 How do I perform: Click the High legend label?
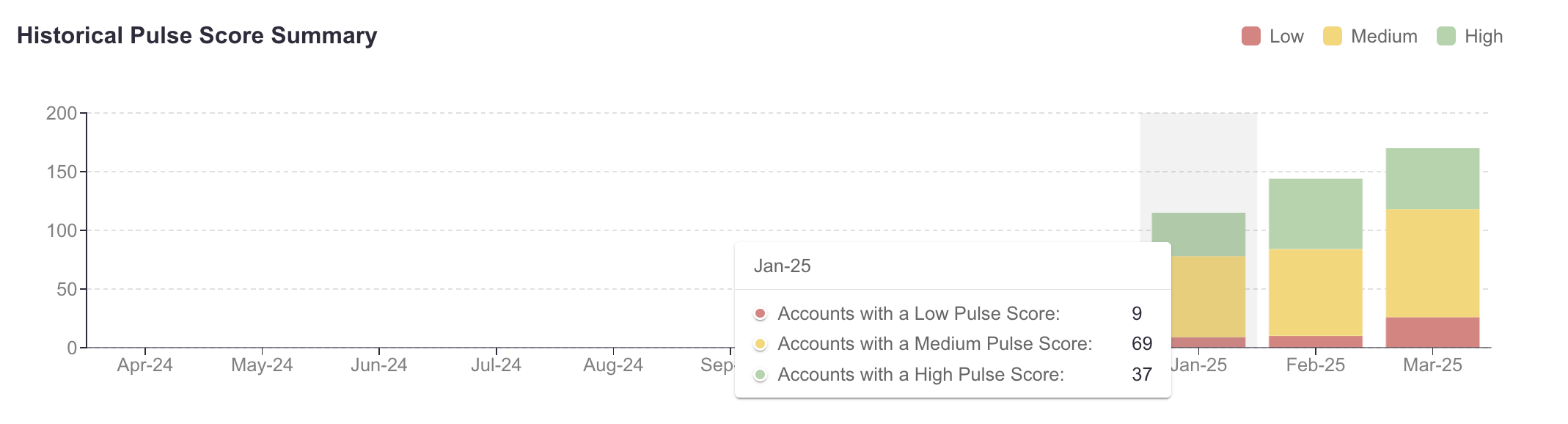(1484, 36)
